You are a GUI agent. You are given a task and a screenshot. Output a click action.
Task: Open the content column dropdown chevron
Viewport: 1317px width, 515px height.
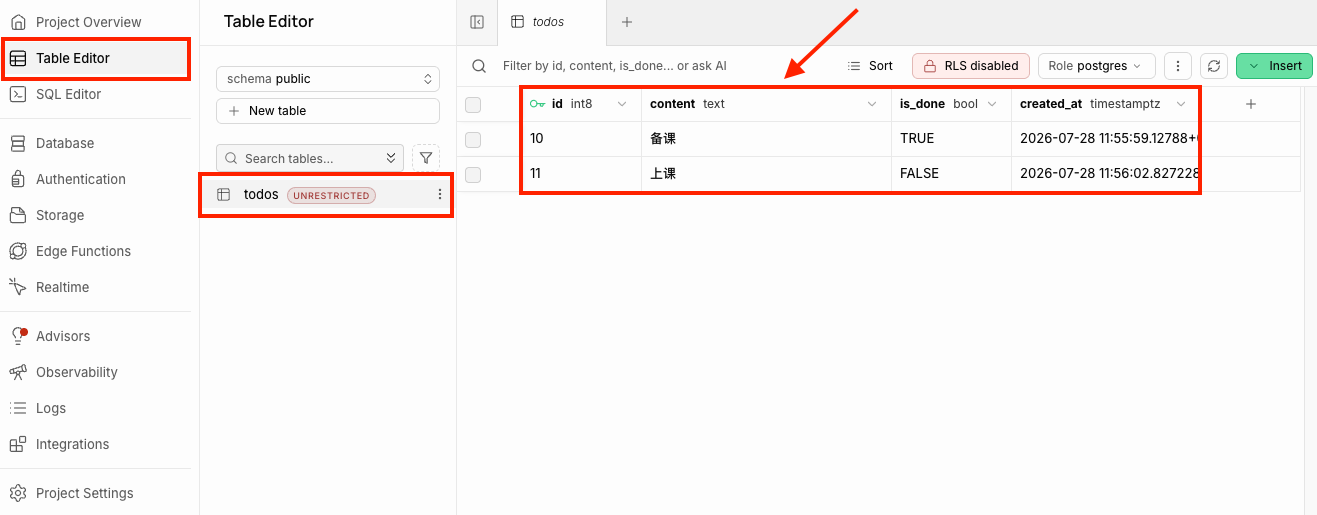pyautogui.click(x=872, y=104)
